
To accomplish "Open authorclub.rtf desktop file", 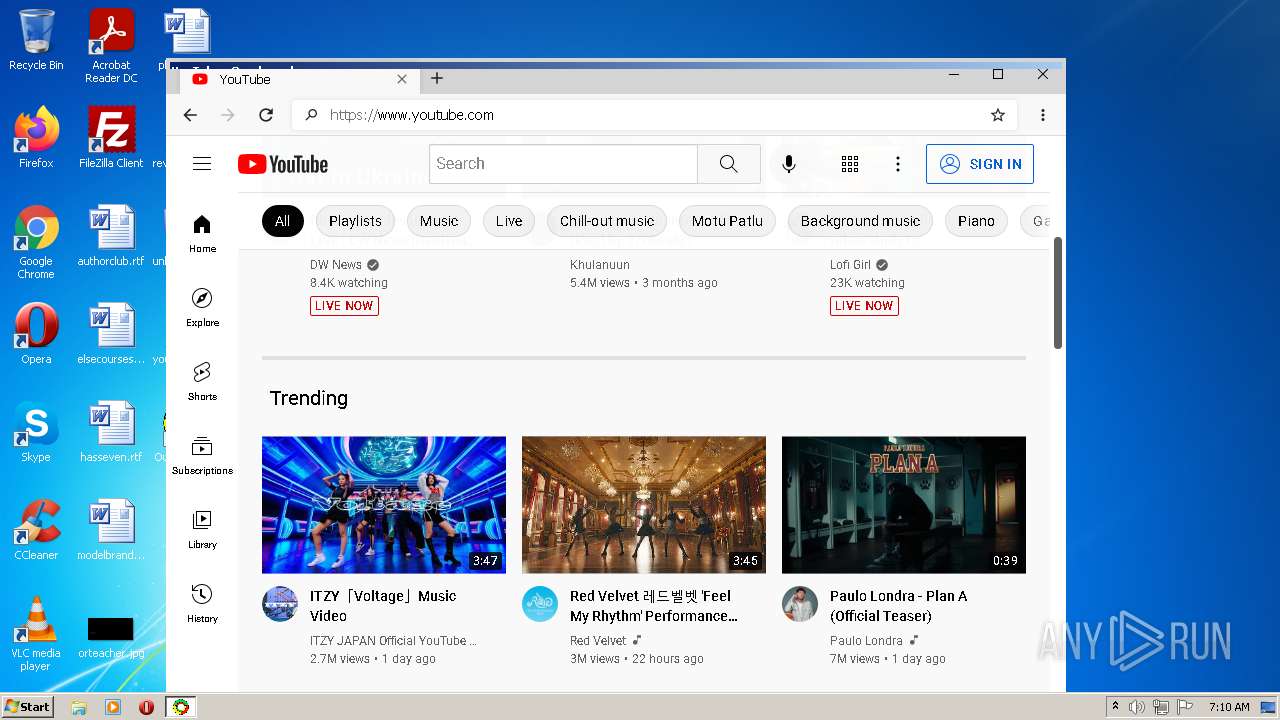I will (111, 236).
